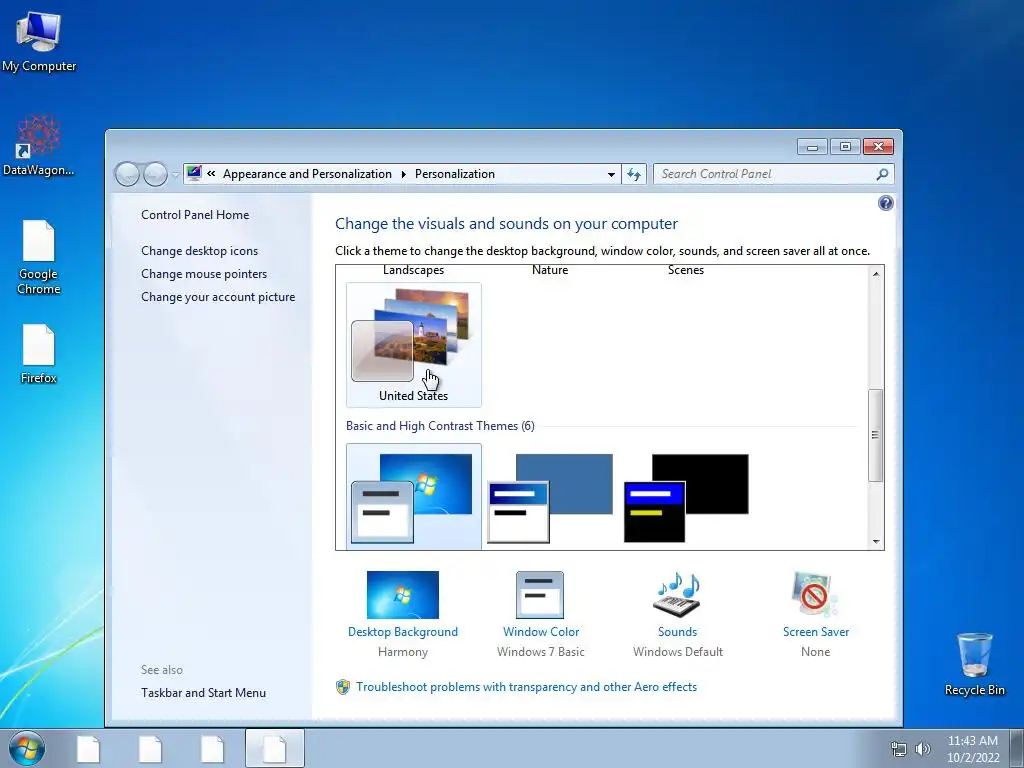Open Change desktop icons link

click(x=199, y=251)
